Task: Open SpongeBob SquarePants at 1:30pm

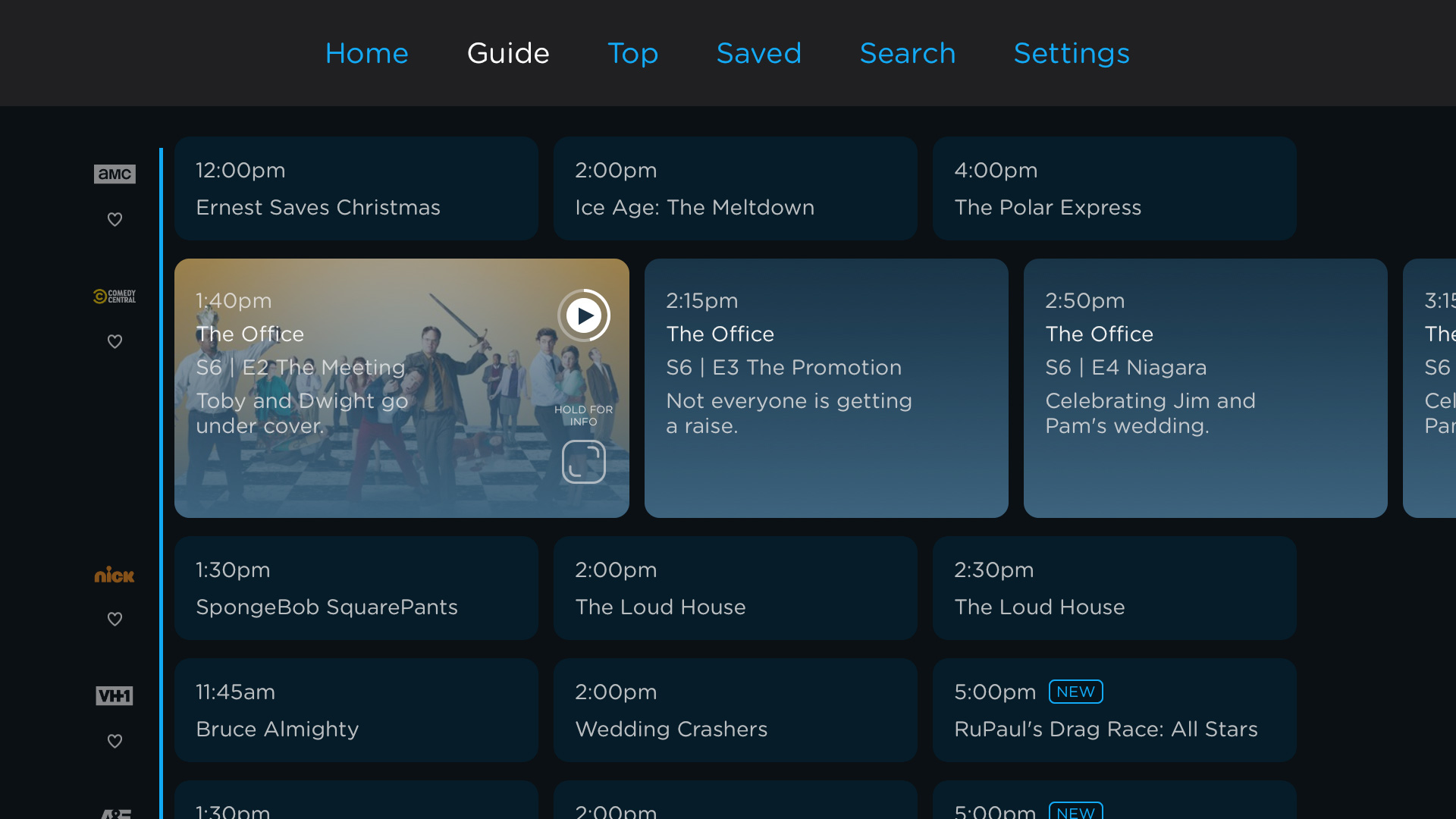Action: pos(356,588)
